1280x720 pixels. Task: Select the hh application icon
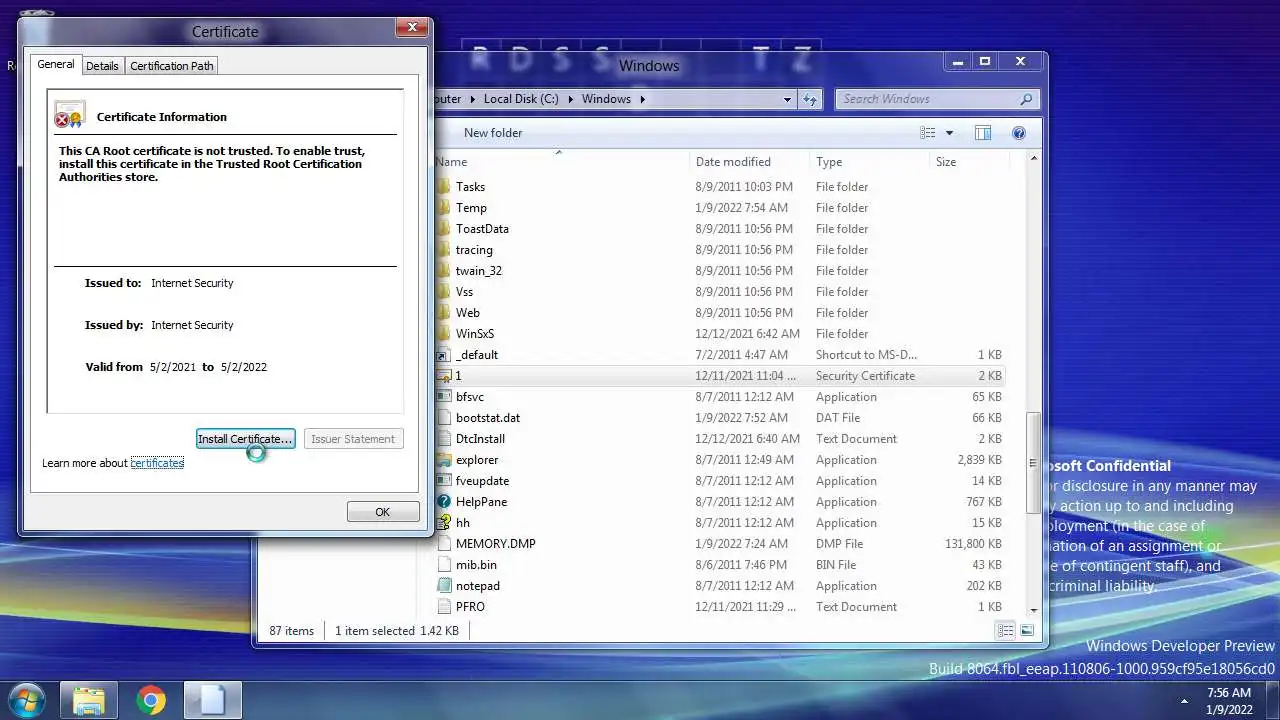point(444,523)
